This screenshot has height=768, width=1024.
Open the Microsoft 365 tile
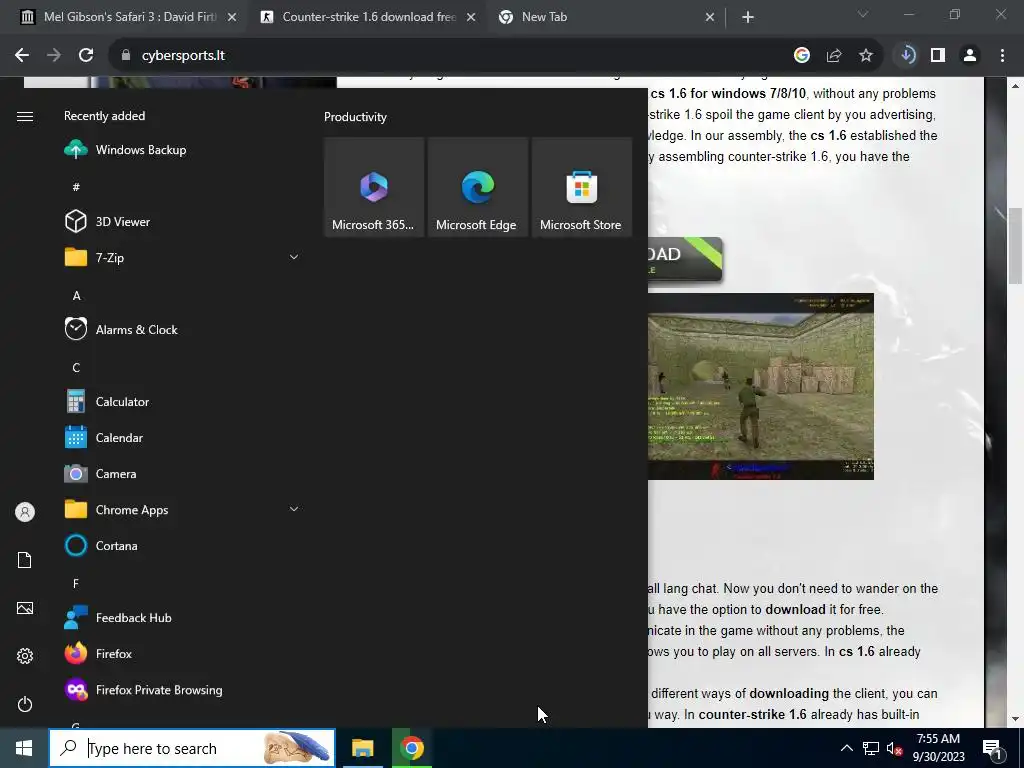(374, 187)
